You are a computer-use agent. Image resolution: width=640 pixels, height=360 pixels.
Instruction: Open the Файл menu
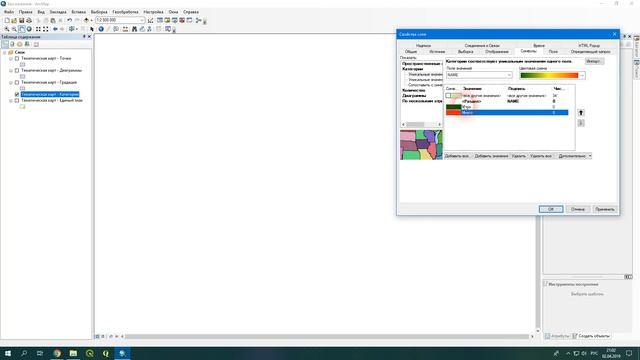[9, 12]
